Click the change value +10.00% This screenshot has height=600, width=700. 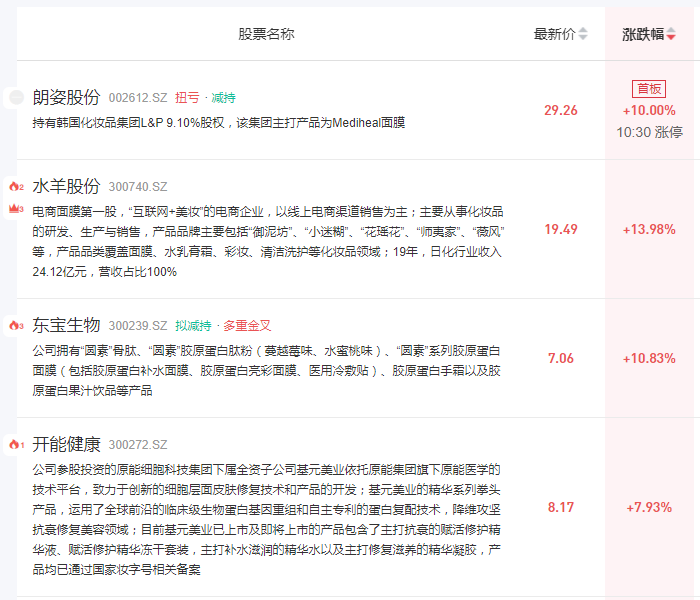pos(649,111)
